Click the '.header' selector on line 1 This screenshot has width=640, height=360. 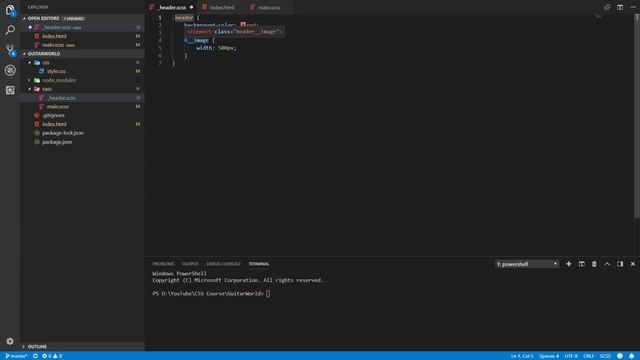pyautogui.click(x=184, y=18)
